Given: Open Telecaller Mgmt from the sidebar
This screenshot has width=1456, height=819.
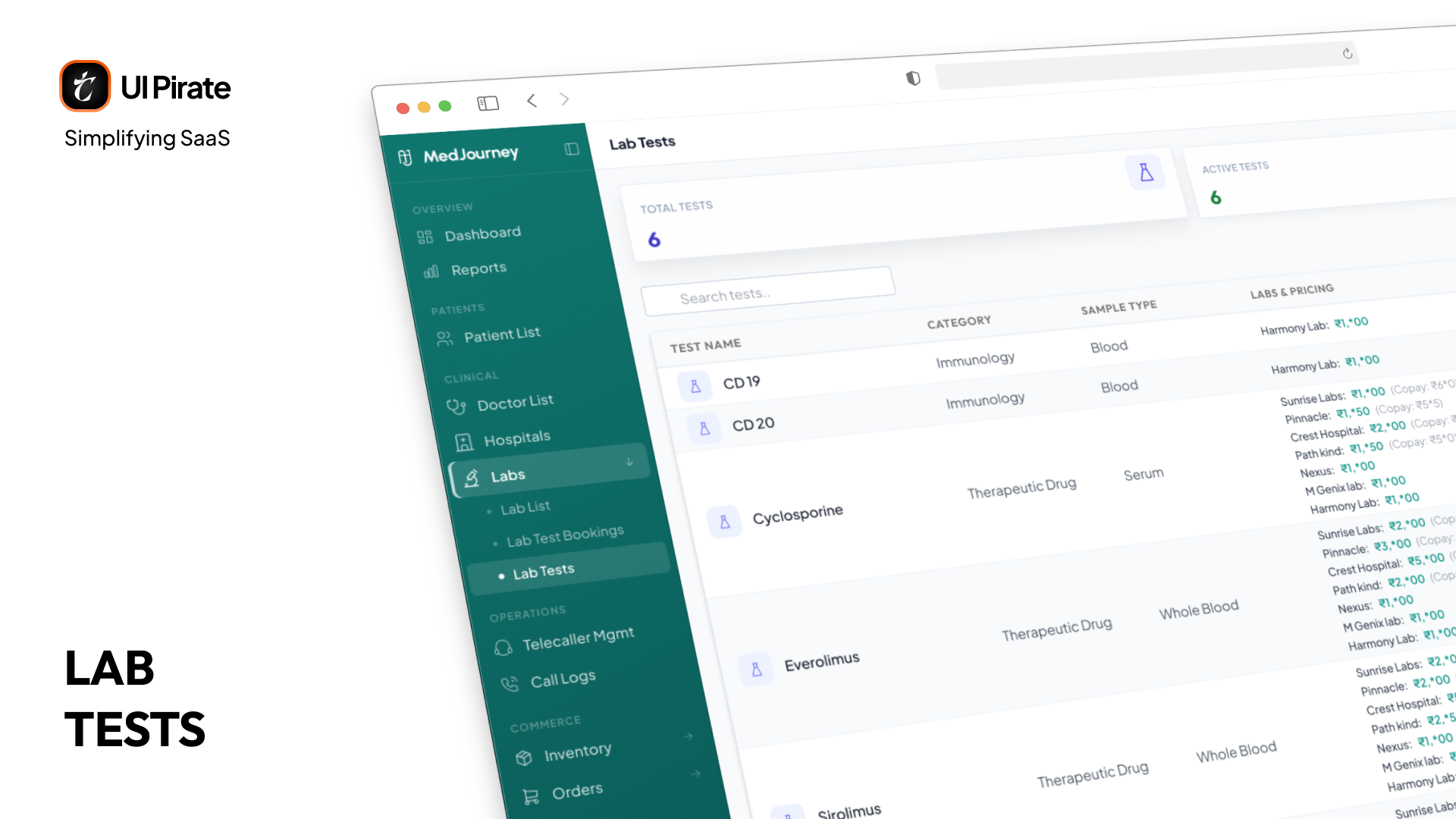Looking at the screenshot, I should 578,639.
